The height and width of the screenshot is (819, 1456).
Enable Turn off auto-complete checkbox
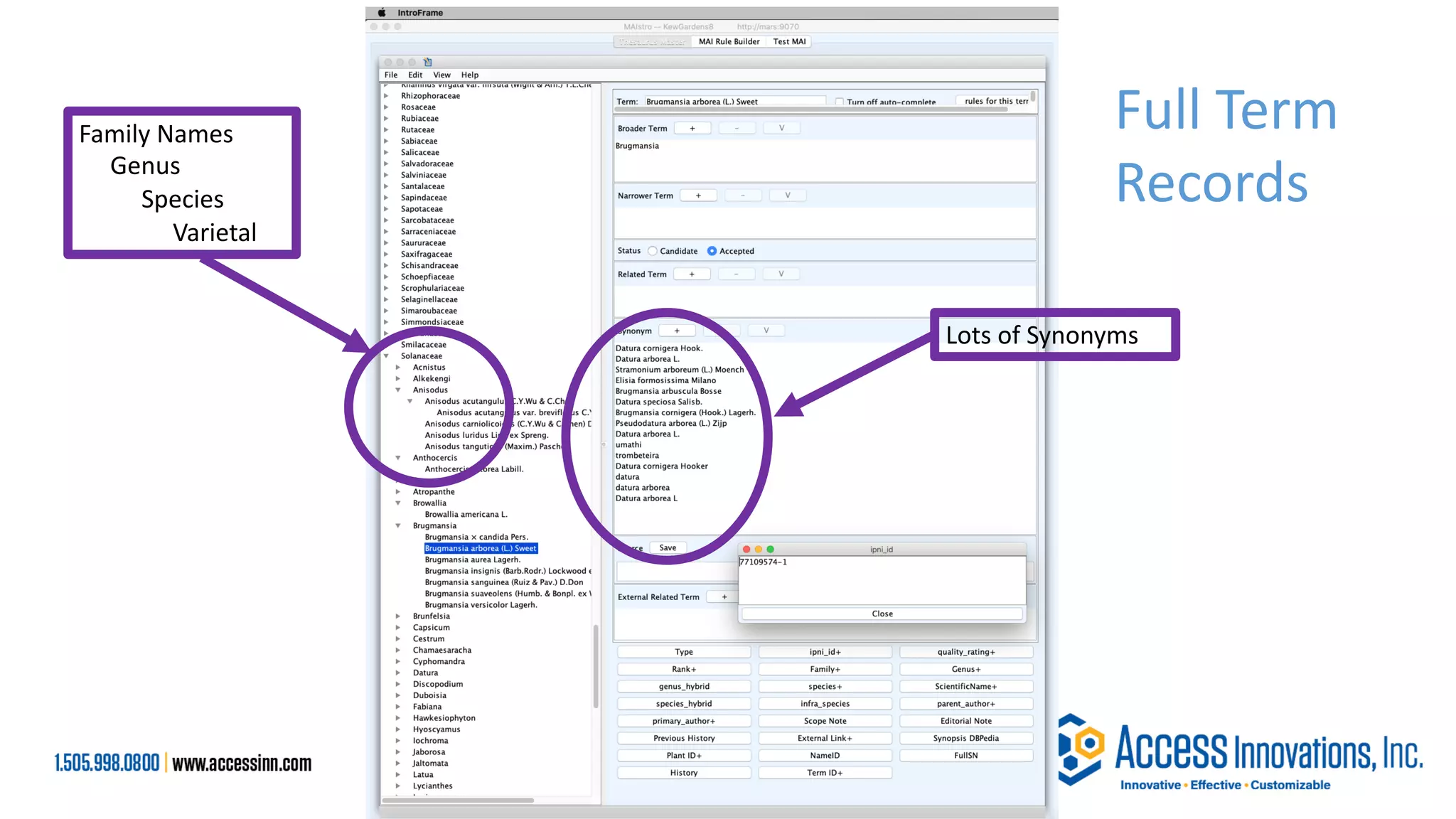point(840,102)
